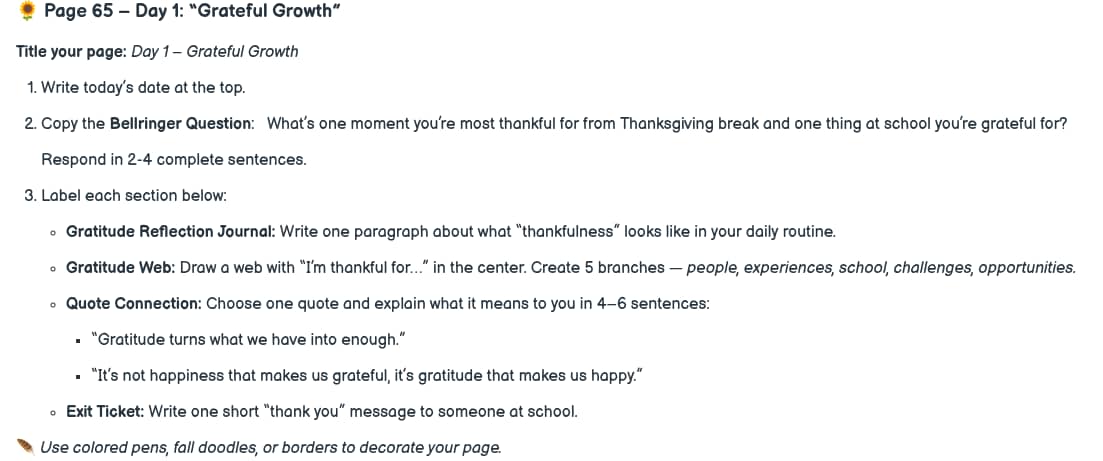Click the 'Gratitude Reflection Journal' bold label
1103x461 pixels.
(x=170, y=232)
